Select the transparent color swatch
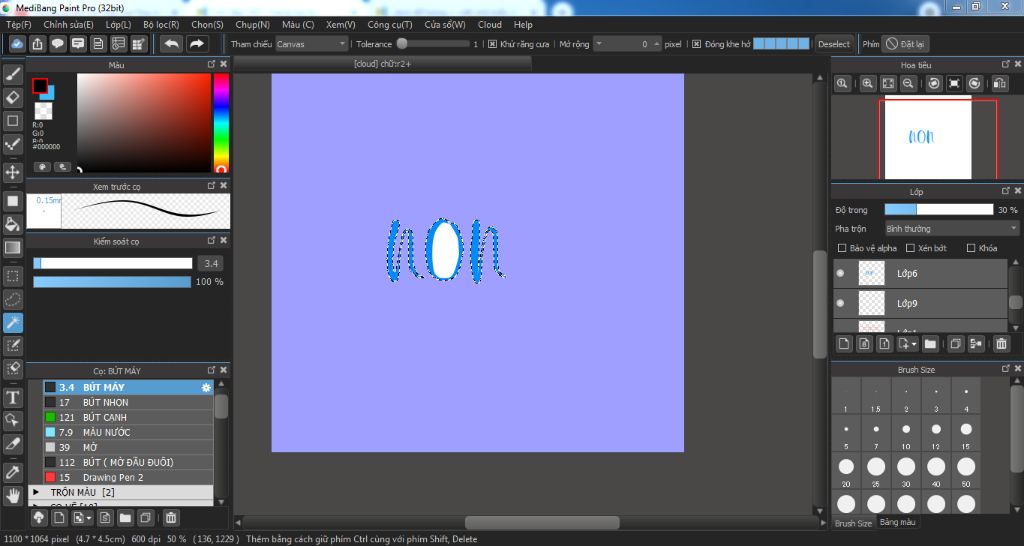Image resolution: width=1024 pixels, height=546 pixels. (x=43, y=111)
